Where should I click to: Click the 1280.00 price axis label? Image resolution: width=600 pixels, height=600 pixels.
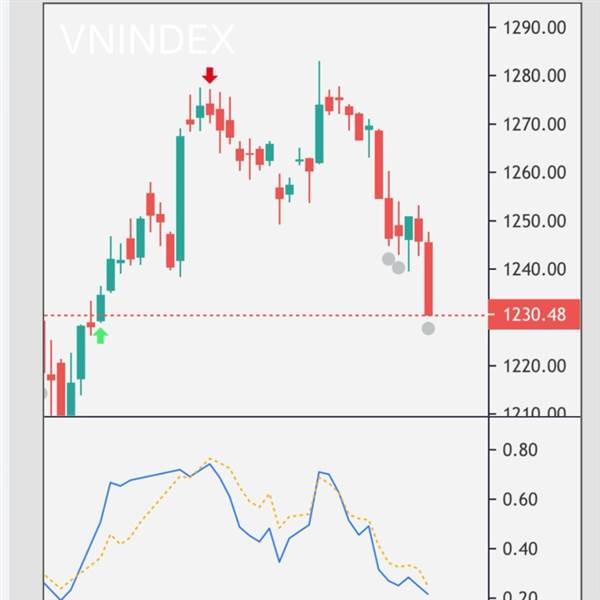pos(535,76)
